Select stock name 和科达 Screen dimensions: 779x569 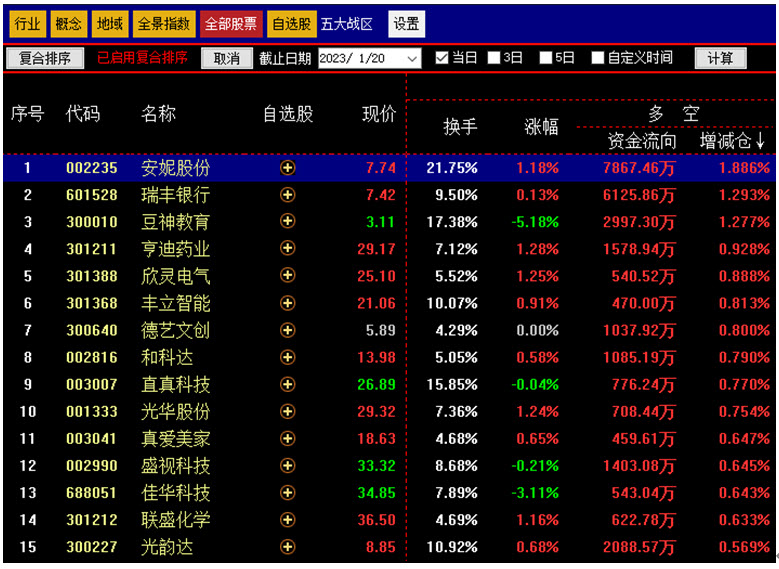click(x=167, y=357)
